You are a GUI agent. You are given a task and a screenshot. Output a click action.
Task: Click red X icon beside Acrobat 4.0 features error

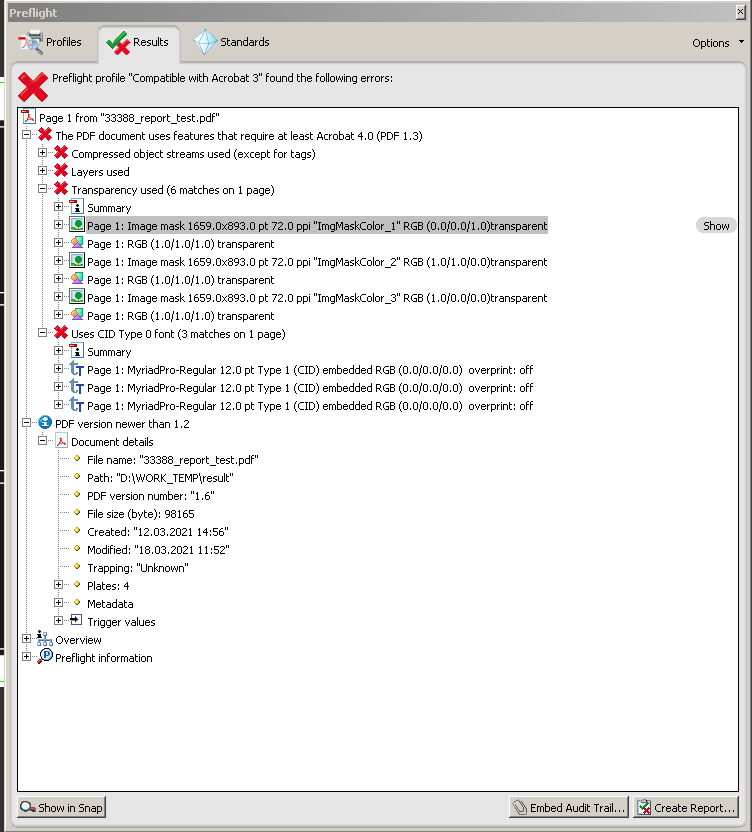45,135
